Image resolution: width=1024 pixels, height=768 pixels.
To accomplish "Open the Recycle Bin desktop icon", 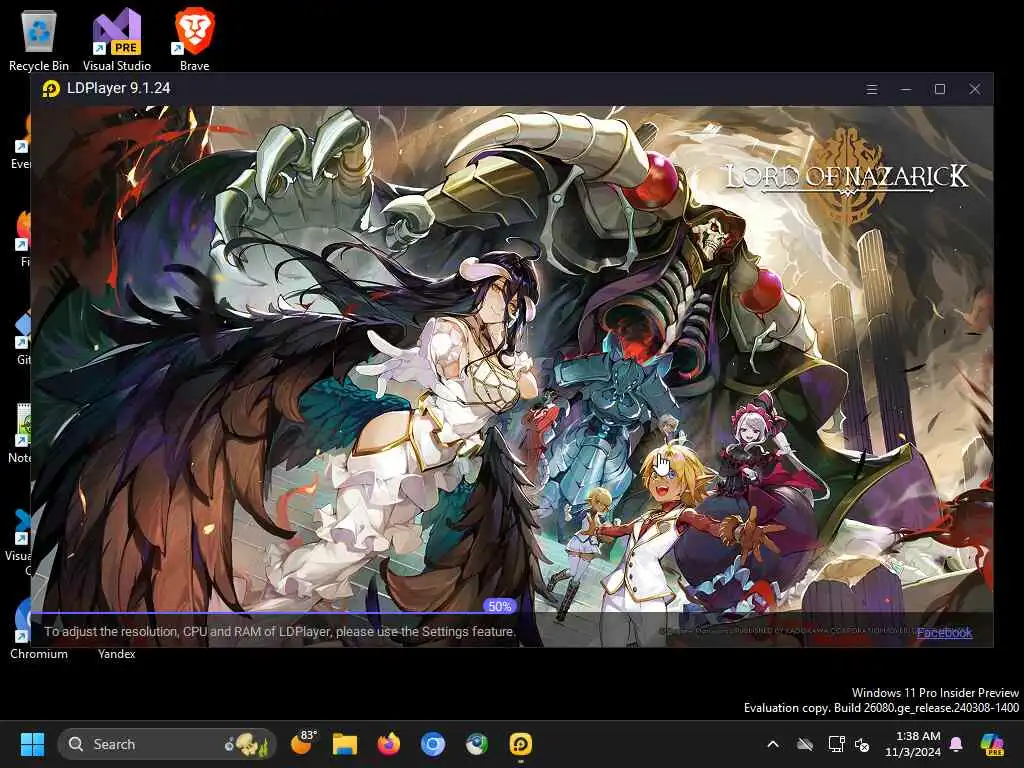I will [x=39, y=40].
